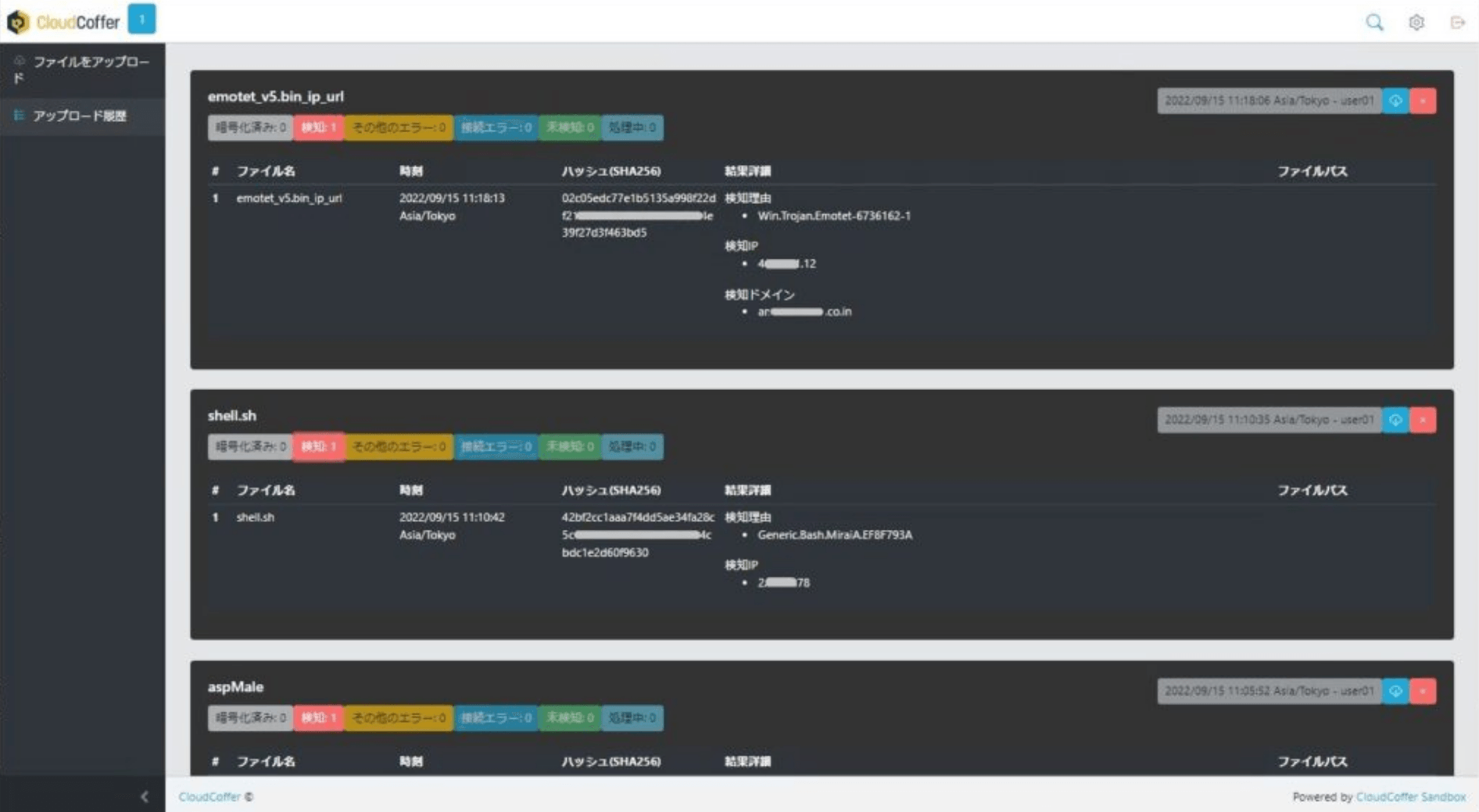Viewport: 1479px width, 812px height.
Task: Select アップロード履歴 in the sidebar
Action: [x=79, y=116]
